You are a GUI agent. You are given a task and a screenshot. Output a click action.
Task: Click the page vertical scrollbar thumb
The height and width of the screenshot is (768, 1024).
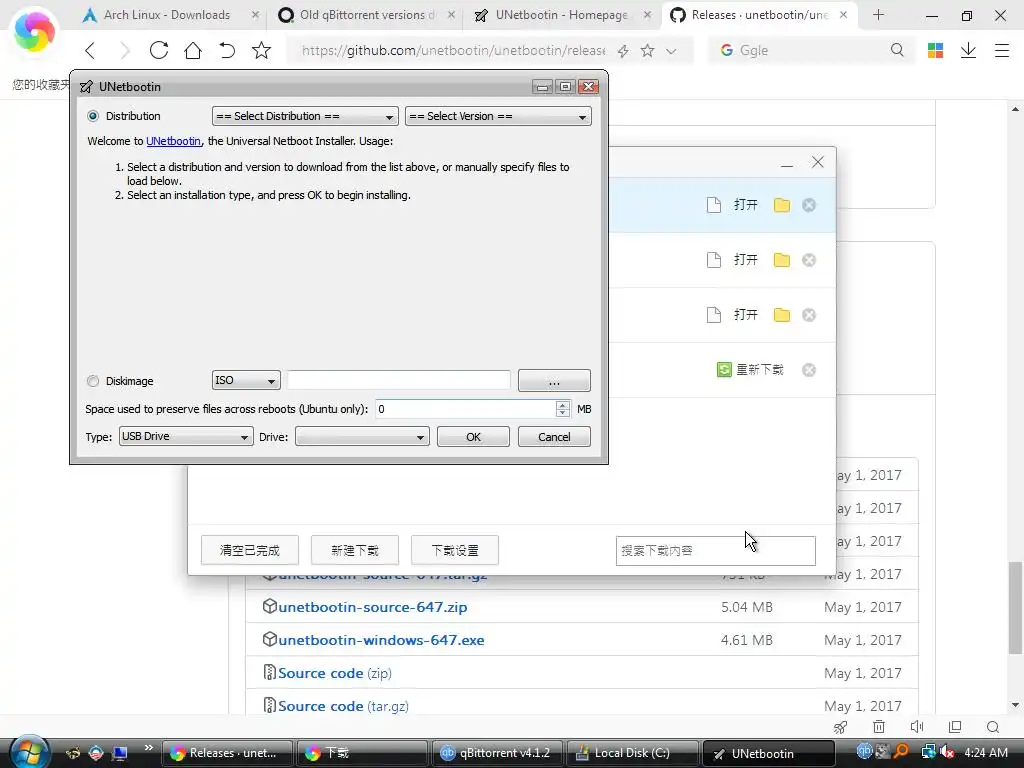pyautogui.click(x=1015, y=607)
